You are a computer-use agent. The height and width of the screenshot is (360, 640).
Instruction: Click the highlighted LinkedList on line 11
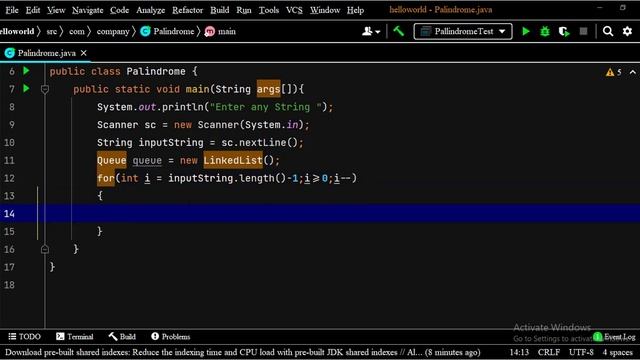pos(233,160)
